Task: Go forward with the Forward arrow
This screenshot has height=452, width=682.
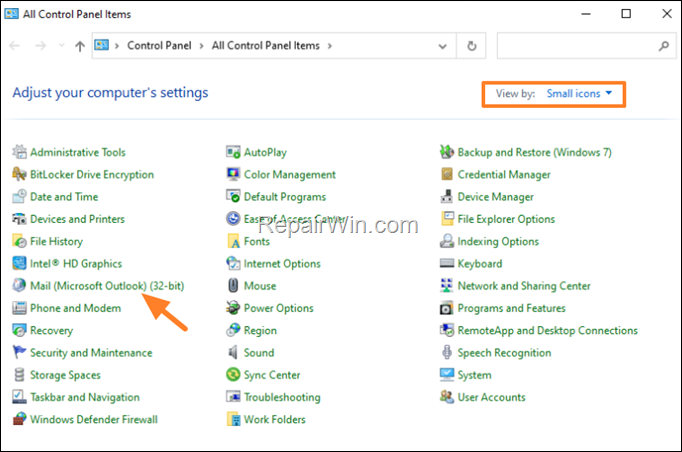Action: pos(40,46)
